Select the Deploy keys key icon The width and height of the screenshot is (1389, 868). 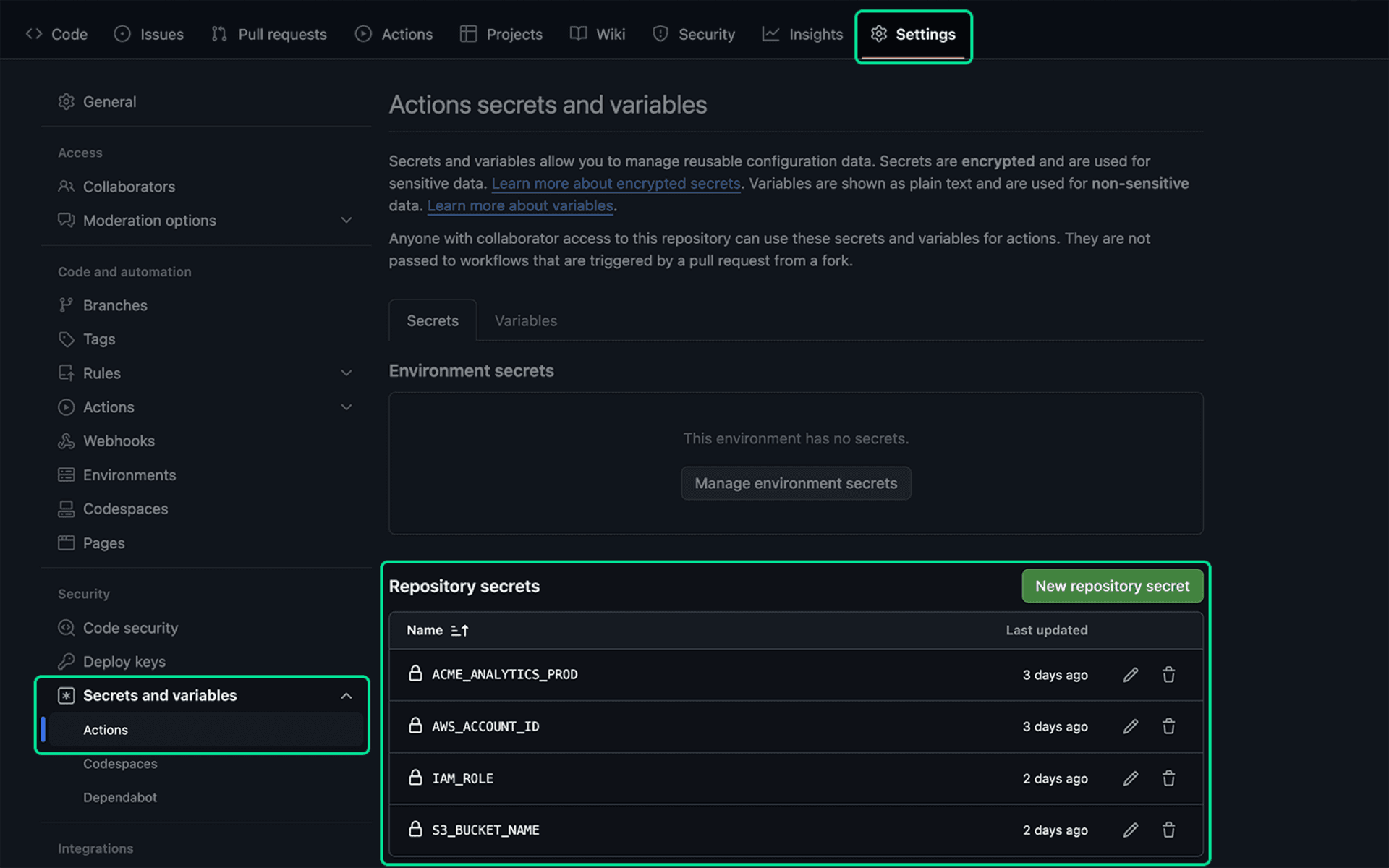pos(66,661)
